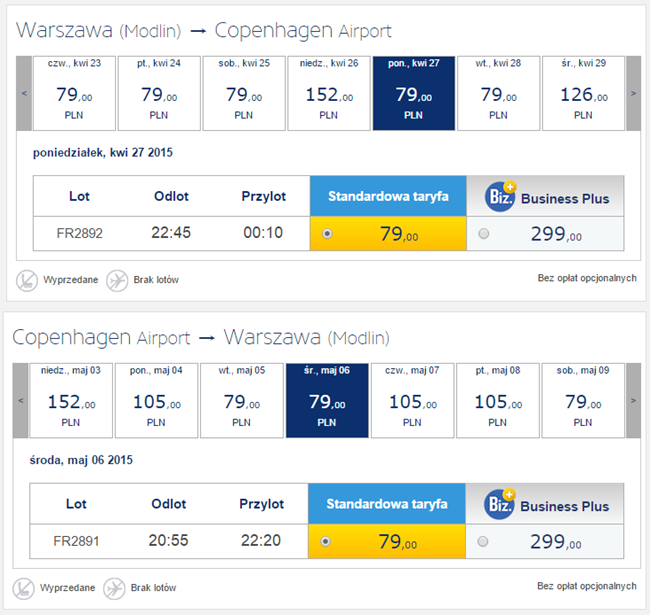Show later return dates with right arrow
650x615 pixels.
(x=633, y=400)
